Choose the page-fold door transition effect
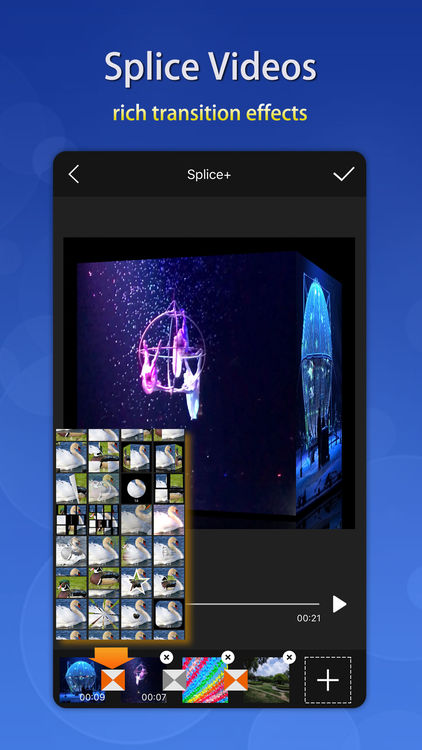This screenshot has width=422, height=750. [x=72, y=488]
